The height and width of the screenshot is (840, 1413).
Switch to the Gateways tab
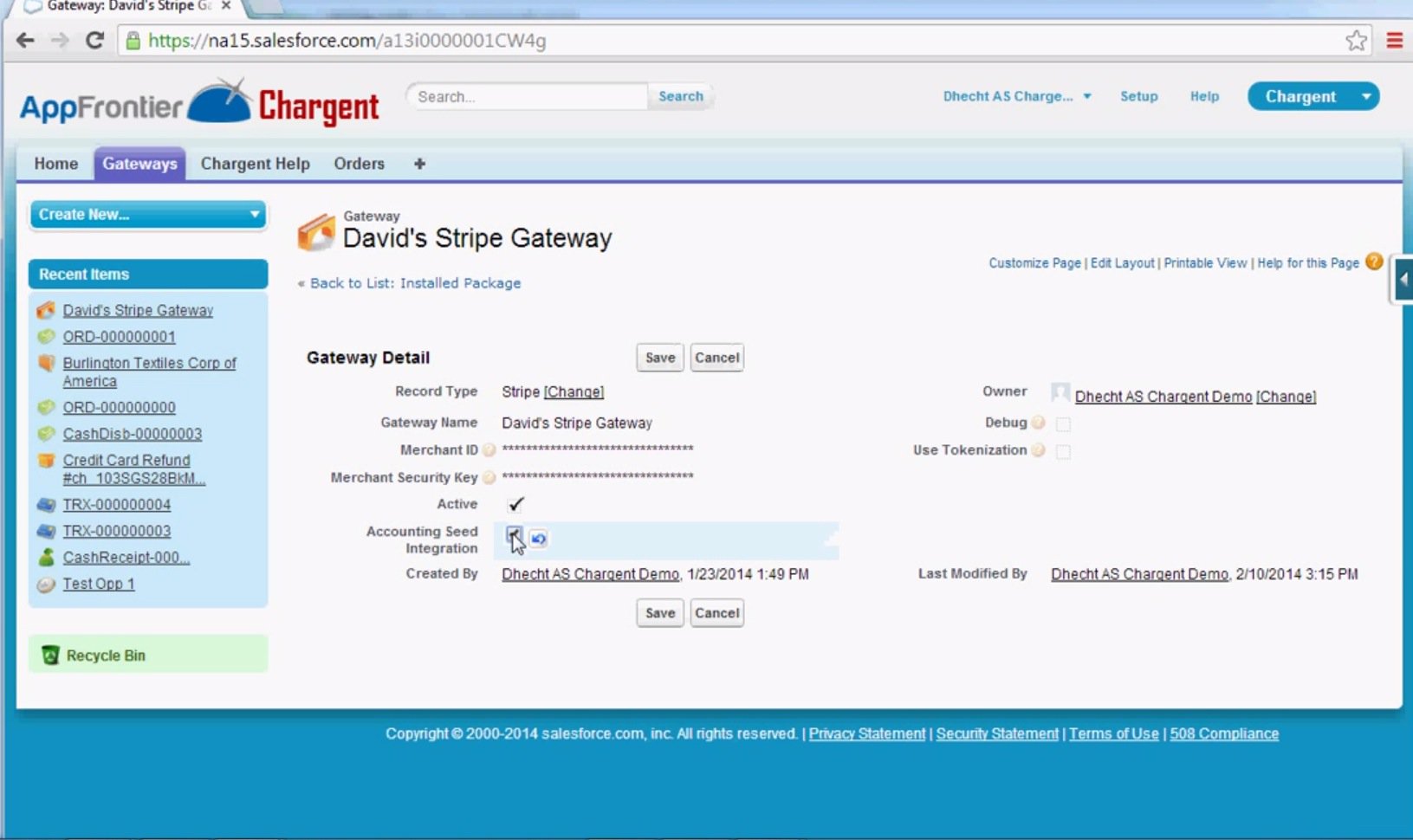(139, 164)
